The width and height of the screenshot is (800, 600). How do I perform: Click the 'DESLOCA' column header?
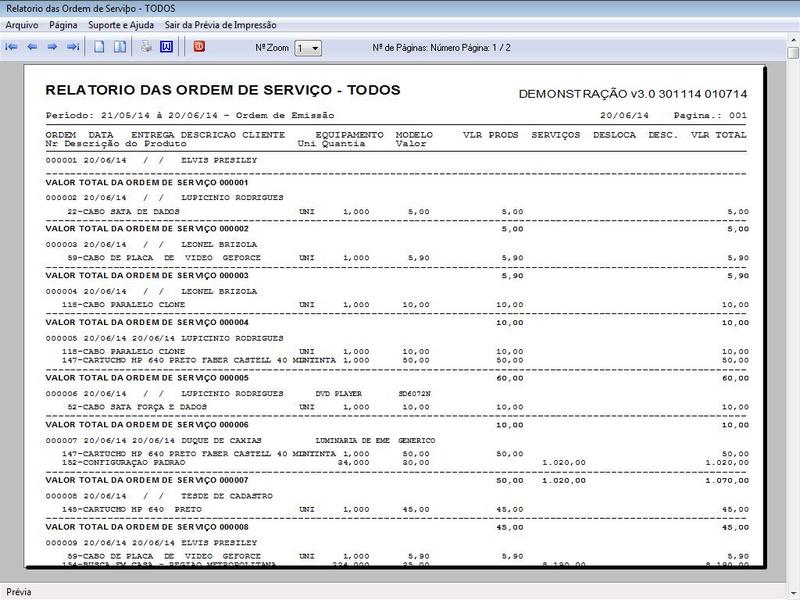(614, 135)
